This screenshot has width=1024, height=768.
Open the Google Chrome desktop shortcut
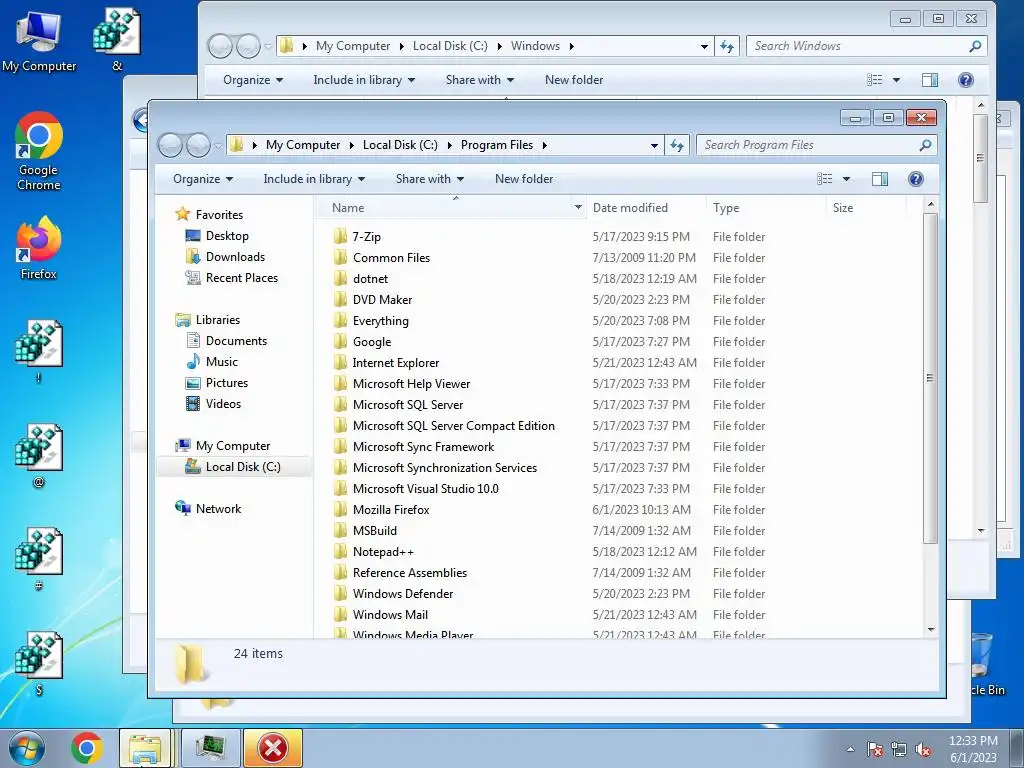click(39, 151)
